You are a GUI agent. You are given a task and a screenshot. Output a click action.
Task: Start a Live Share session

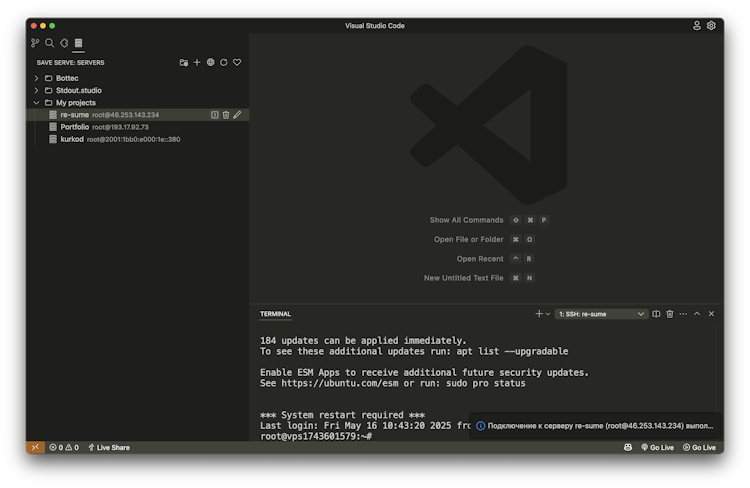click(x=109, y=447)
